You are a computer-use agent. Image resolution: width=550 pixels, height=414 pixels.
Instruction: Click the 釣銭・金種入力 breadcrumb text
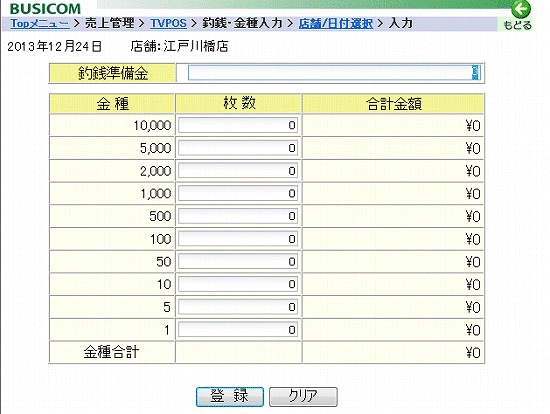tap(242, 24)
